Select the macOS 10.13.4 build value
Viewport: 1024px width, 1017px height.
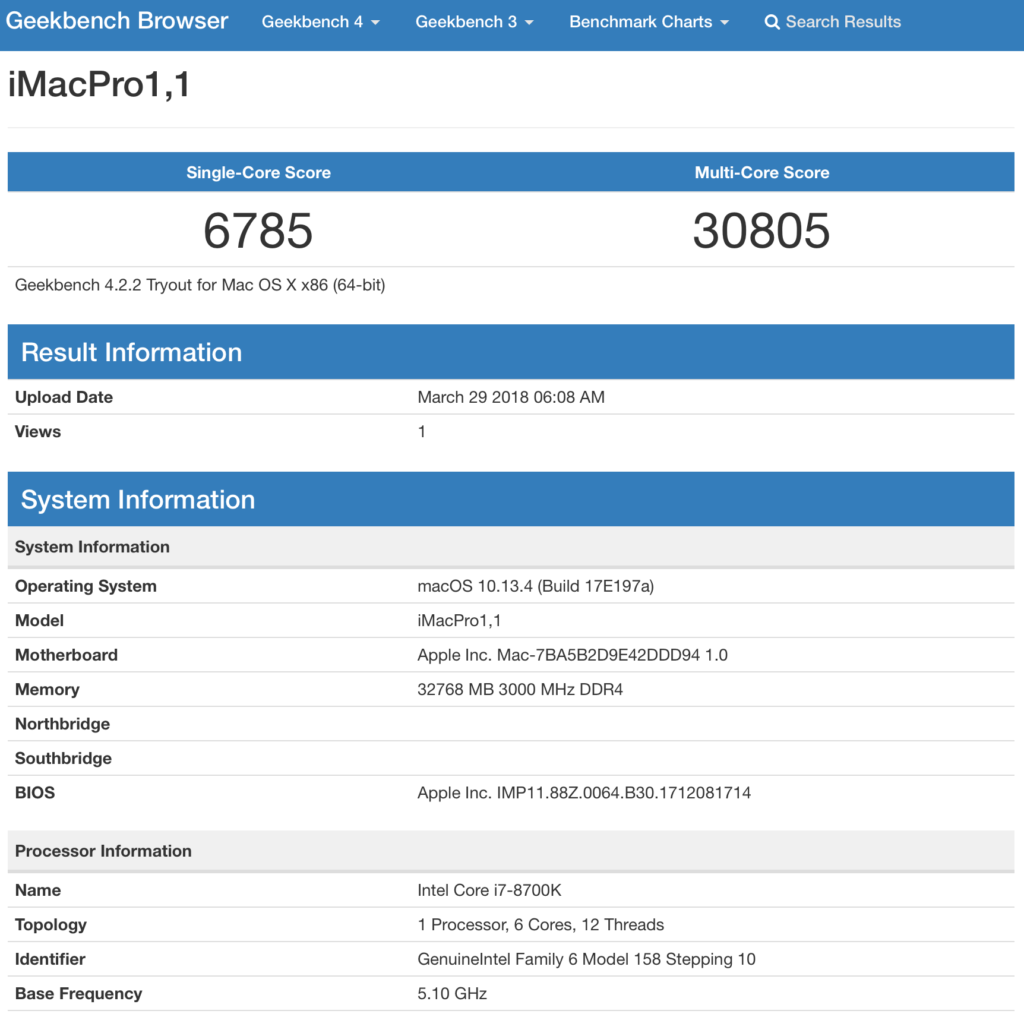(x=536, y=586)
